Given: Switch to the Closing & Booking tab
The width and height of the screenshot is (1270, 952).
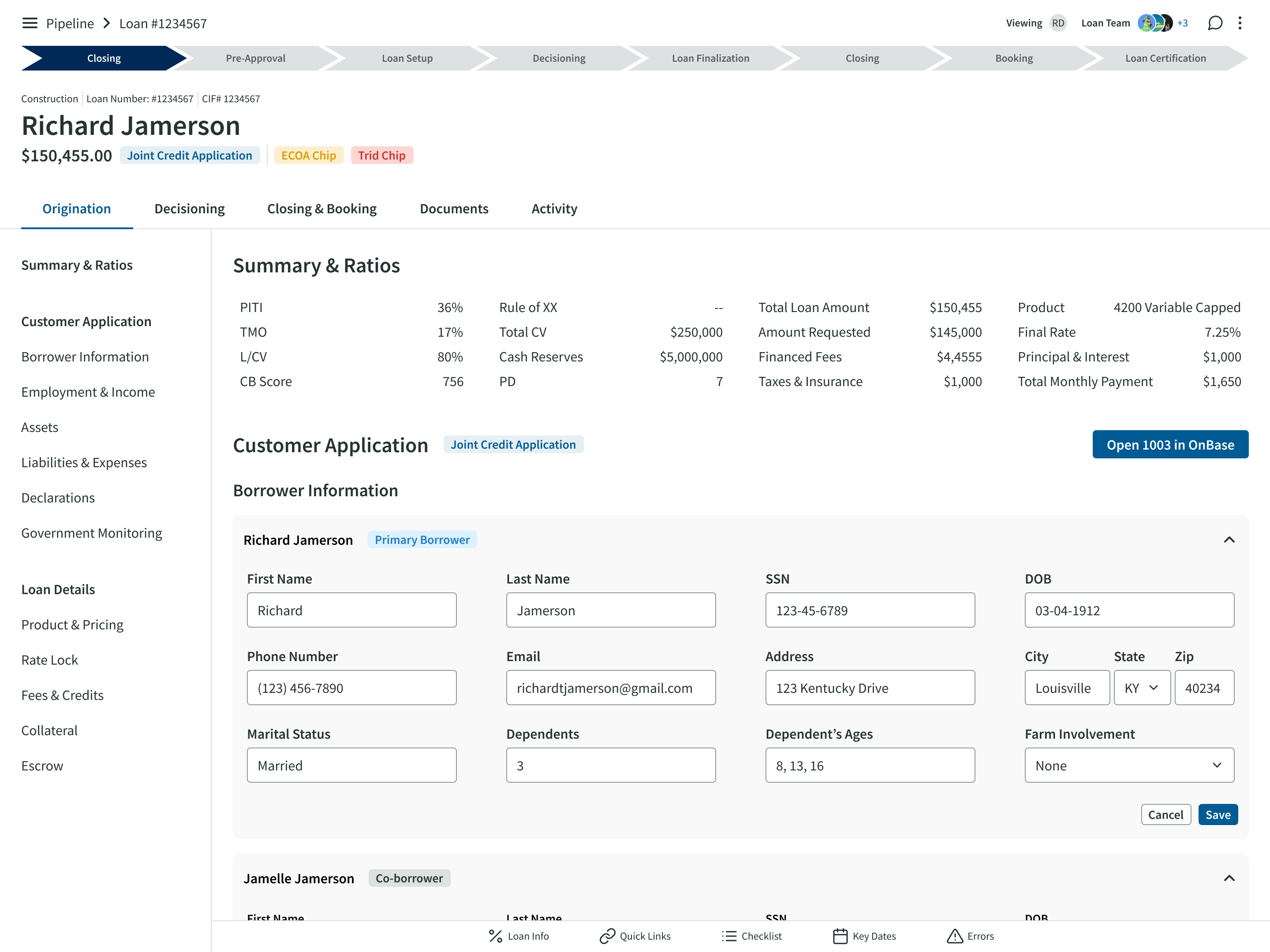Looking at the screenshot, I should point(321,209).
